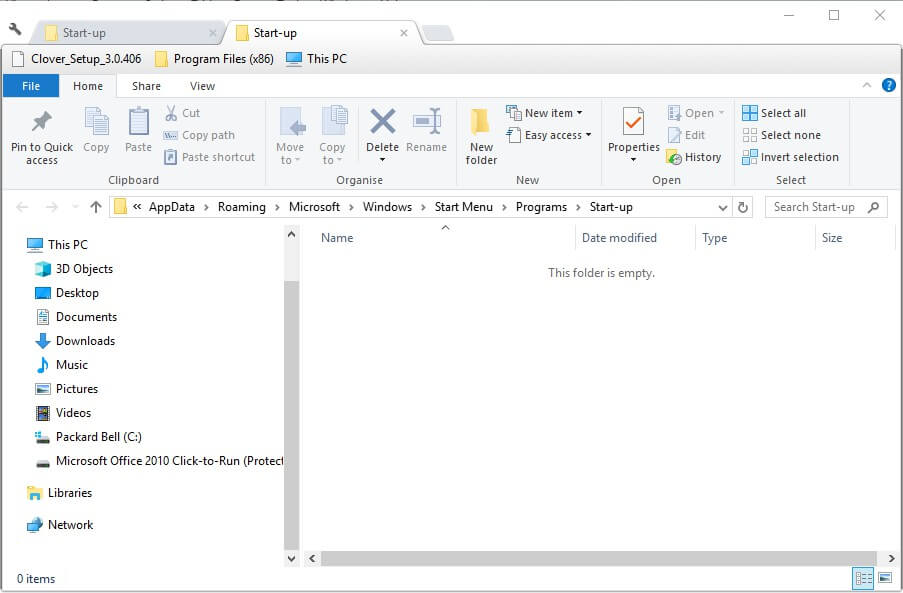
Task: Switch to Large icons view in status bar
Action: pos(885,579)
